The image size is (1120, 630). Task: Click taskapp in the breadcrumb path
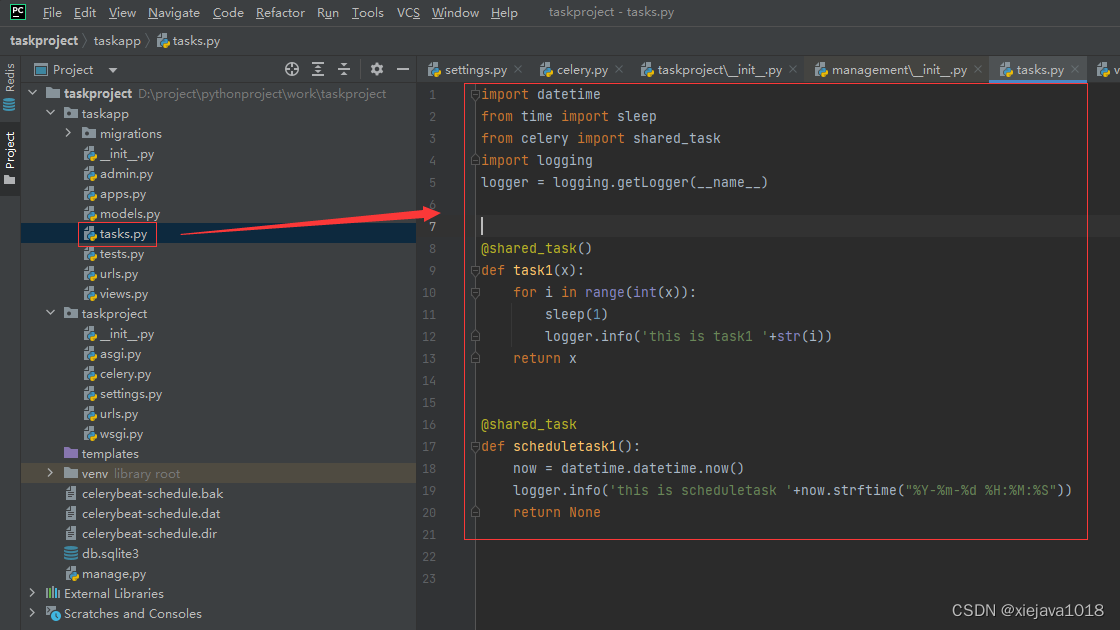tap(118, 41)
